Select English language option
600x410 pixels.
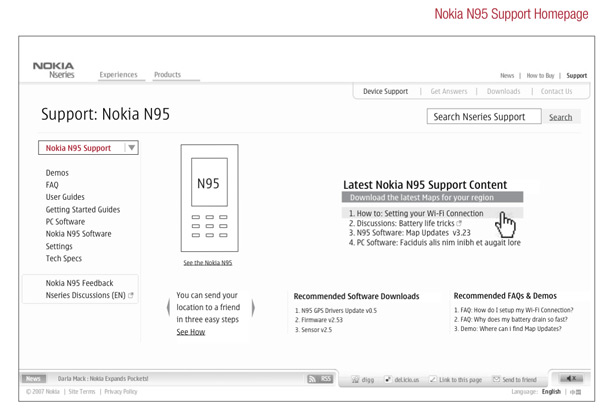tap(551, 392)
